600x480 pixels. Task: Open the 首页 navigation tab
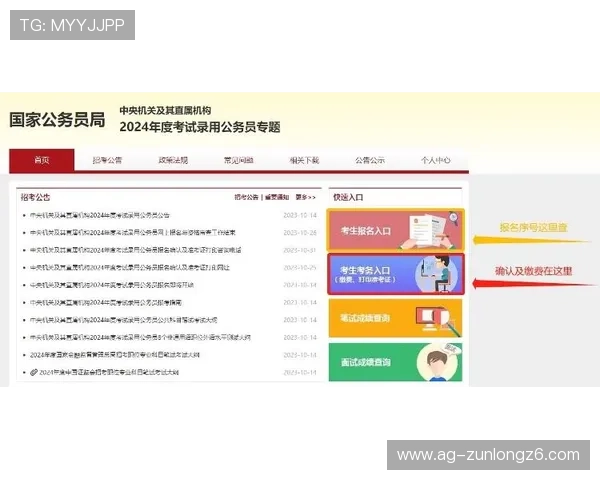click(x=42, y=160)
